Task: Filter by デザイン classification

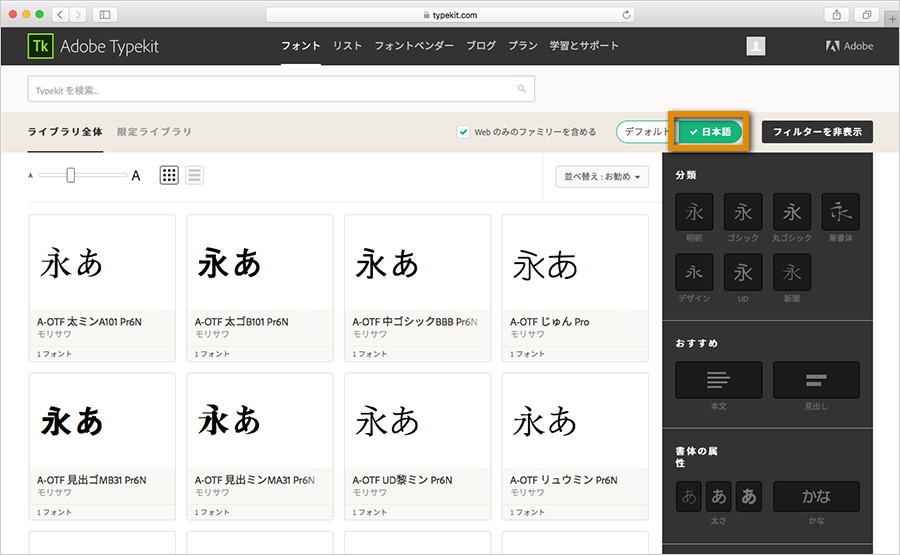Action: click(694, 272)
